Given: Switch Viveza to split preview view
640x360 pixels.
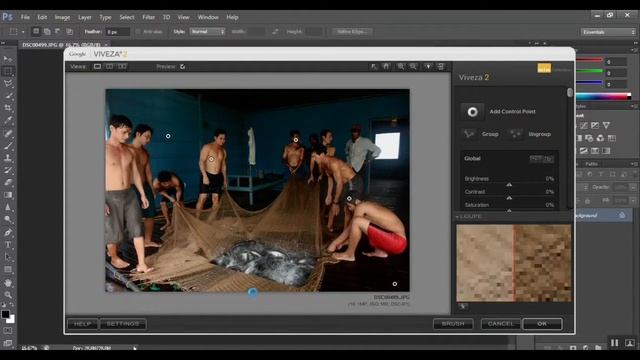Looking at the screenshot, I should tap(109, 66).
